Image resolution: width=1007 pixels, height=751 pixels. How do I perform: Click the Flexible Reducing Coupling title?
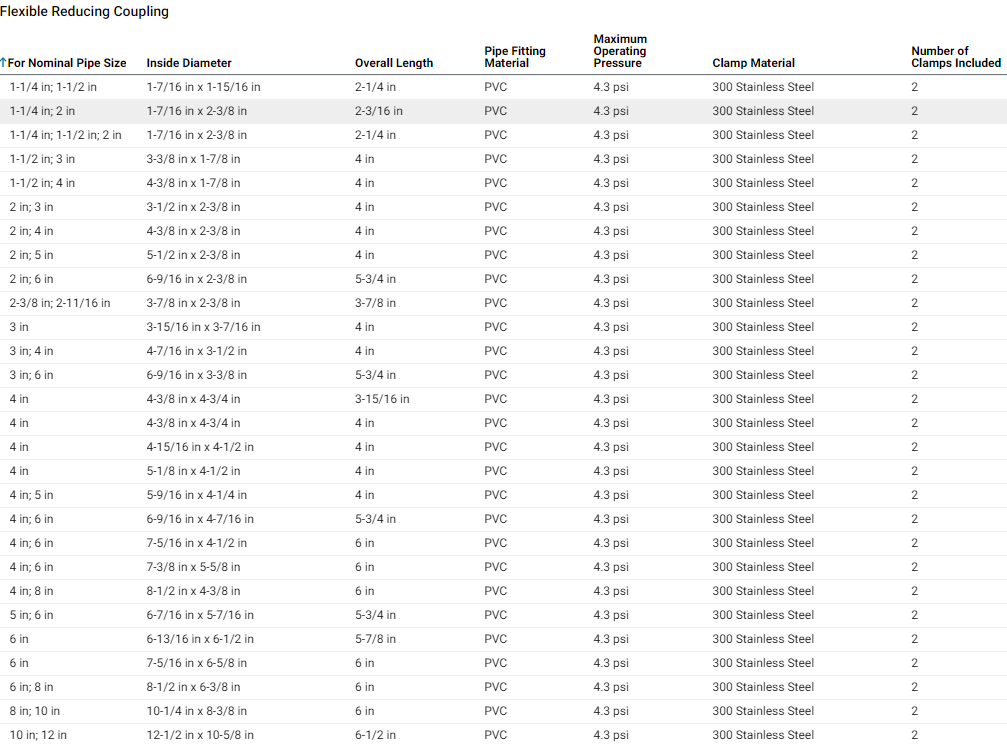click(x=84, y=12)
